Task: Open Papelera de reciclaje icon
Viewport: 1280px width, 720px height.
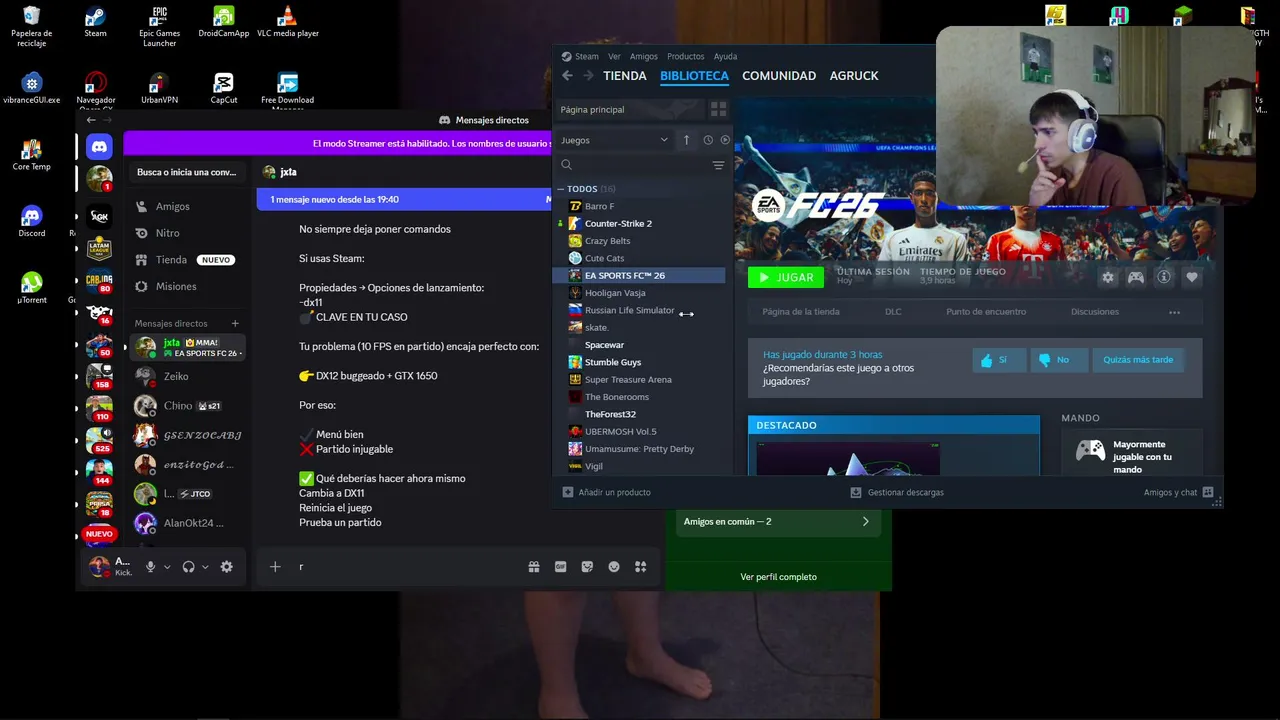Action: point(31,26)
